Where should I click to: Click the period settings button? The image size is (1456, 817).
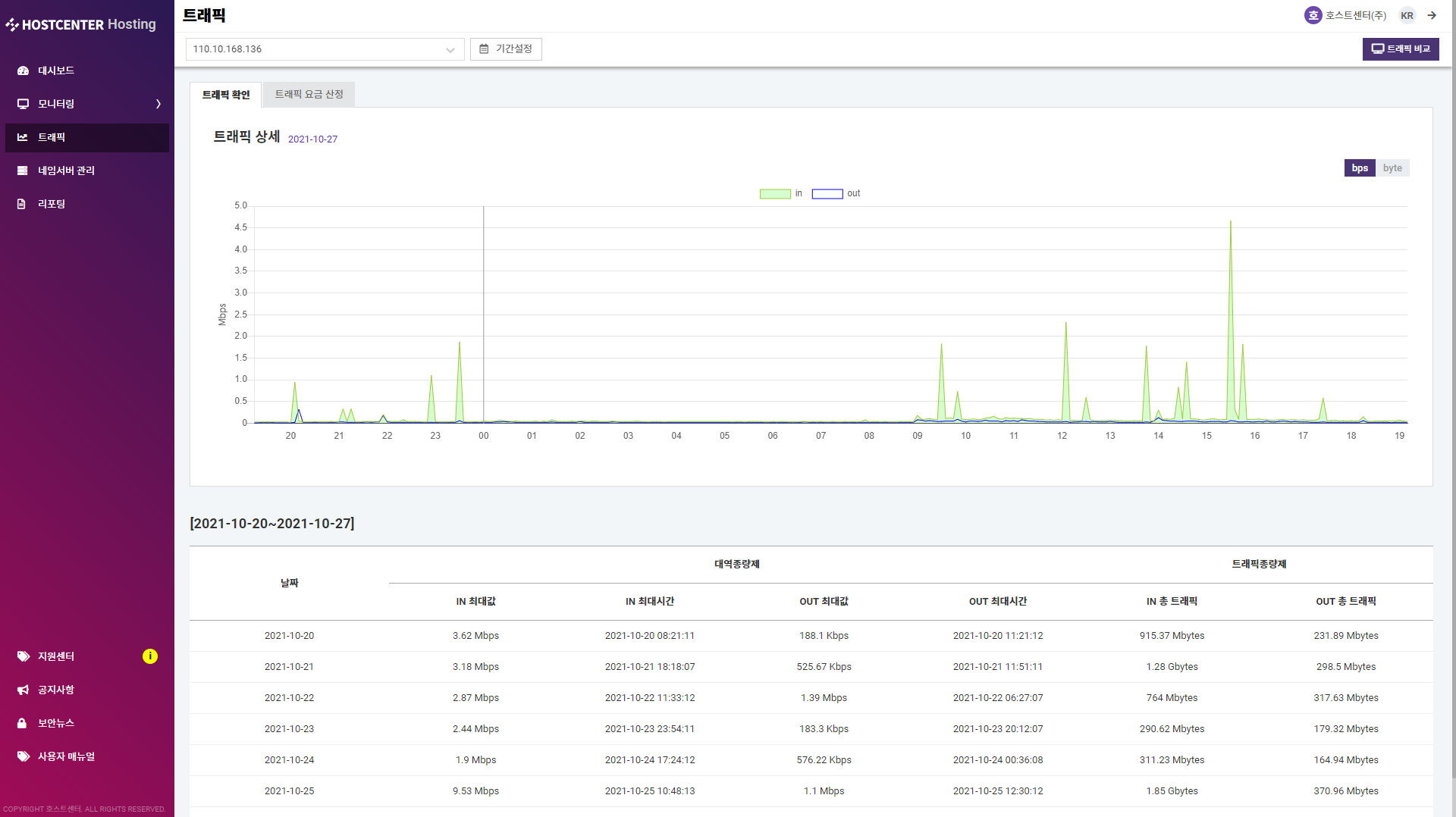click(506, 49)
